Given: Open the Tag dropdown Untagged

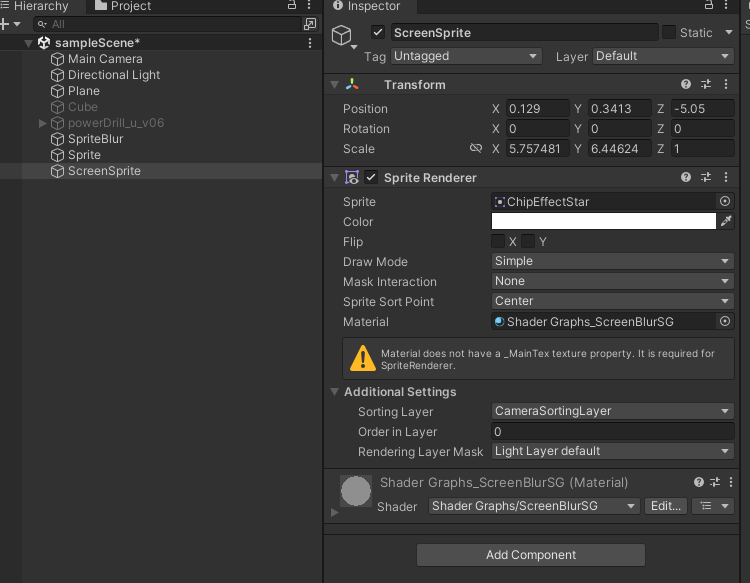Looking at the screenshot, I should (x=466, y=56).
